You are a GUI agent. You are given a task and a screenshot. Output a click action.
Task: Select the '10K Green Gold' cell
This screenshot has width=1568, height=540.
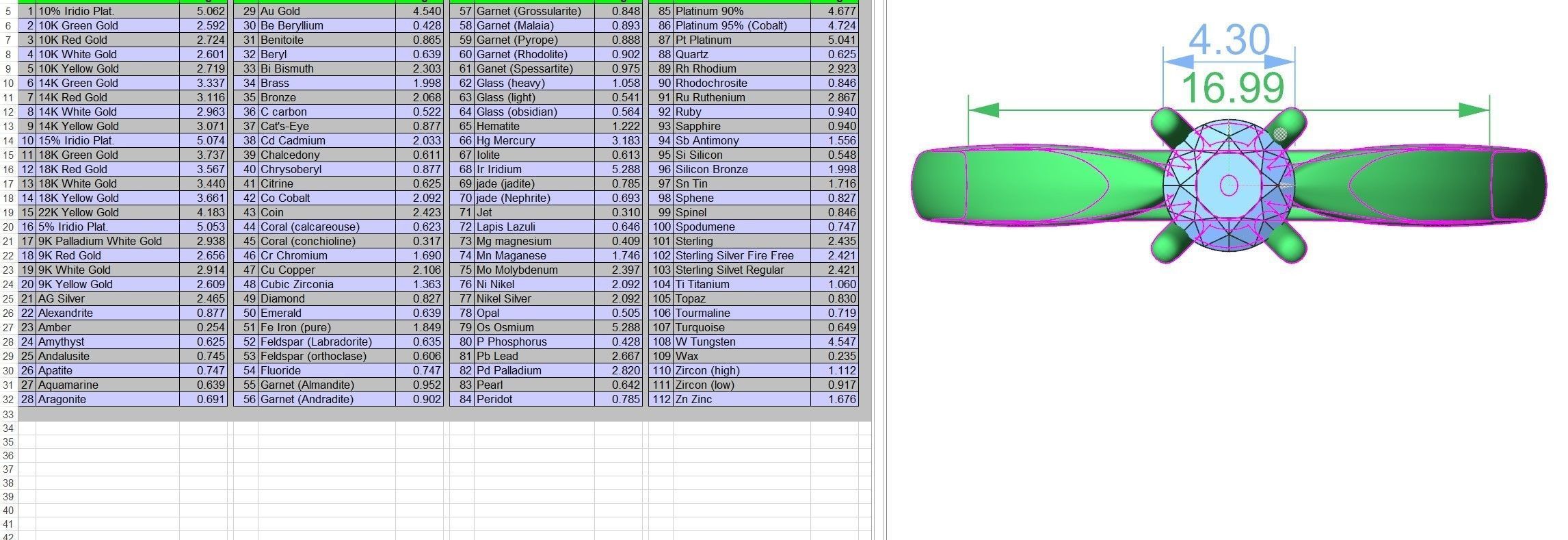(x=107, y=25)
